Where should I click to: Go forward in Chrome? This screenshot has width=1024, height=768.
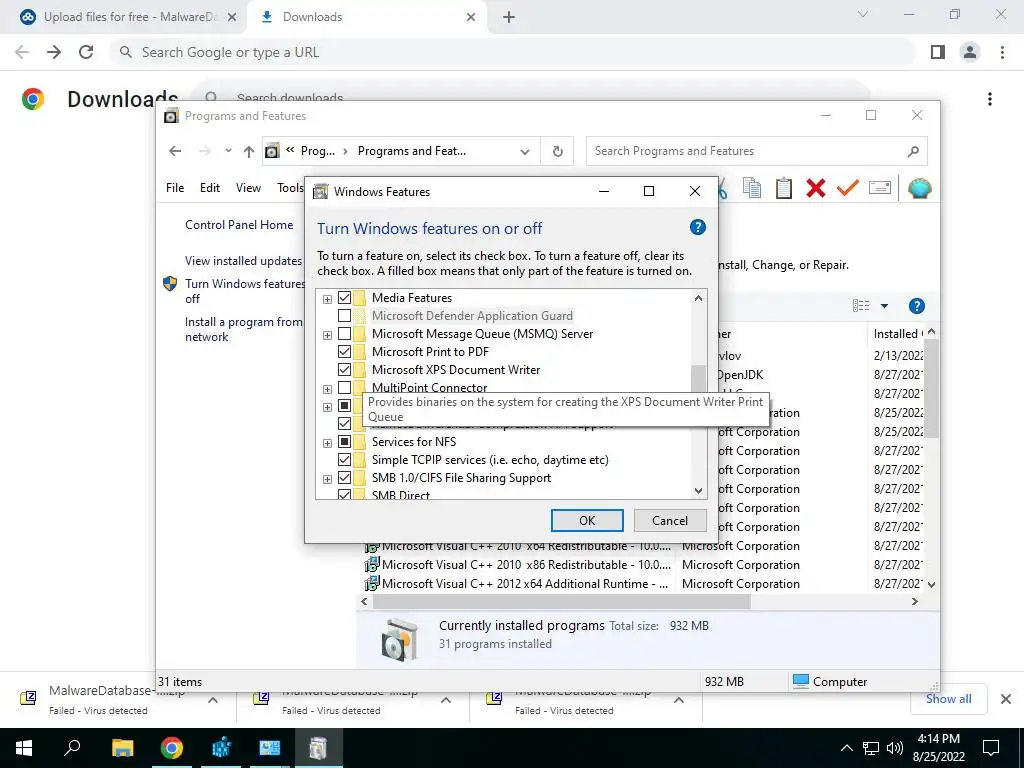point(54,52)
